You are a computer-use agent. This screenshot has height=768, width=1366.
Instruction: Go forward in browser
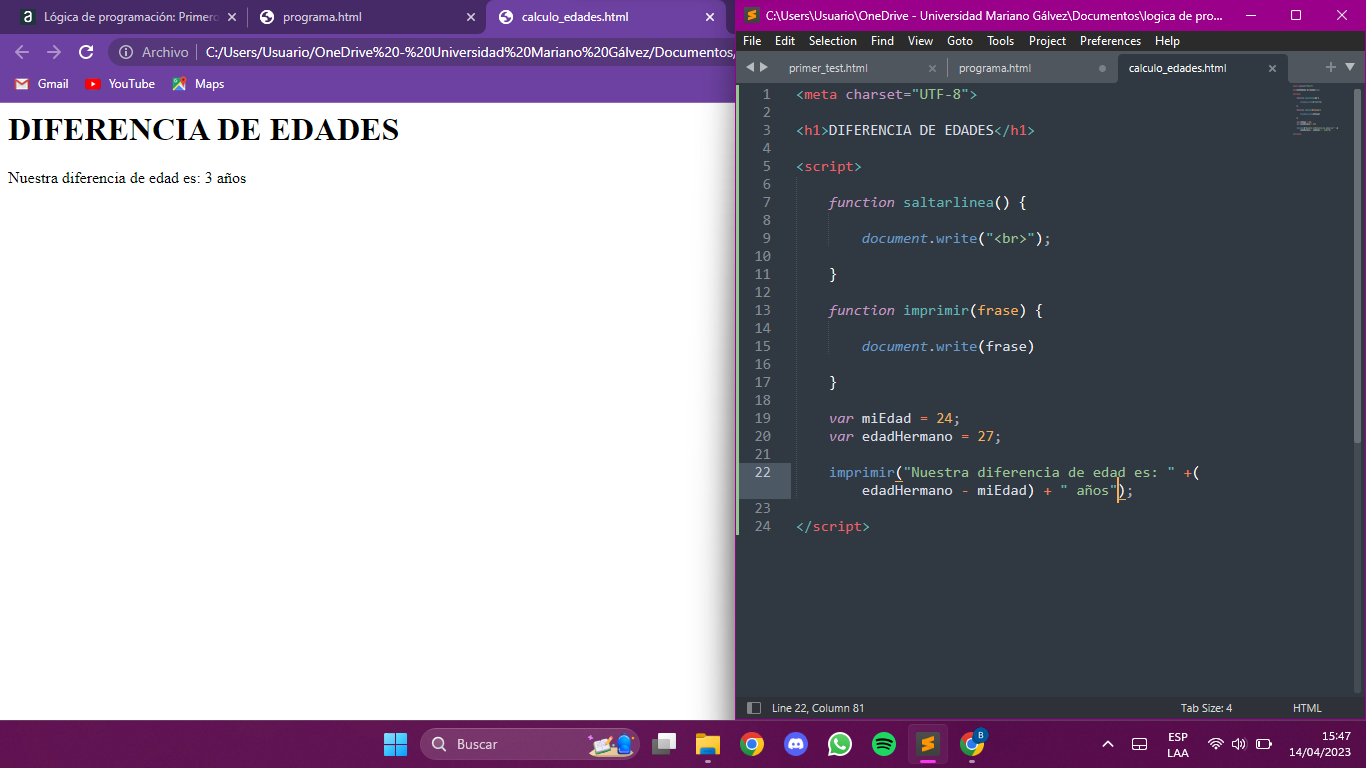(54, 52)
